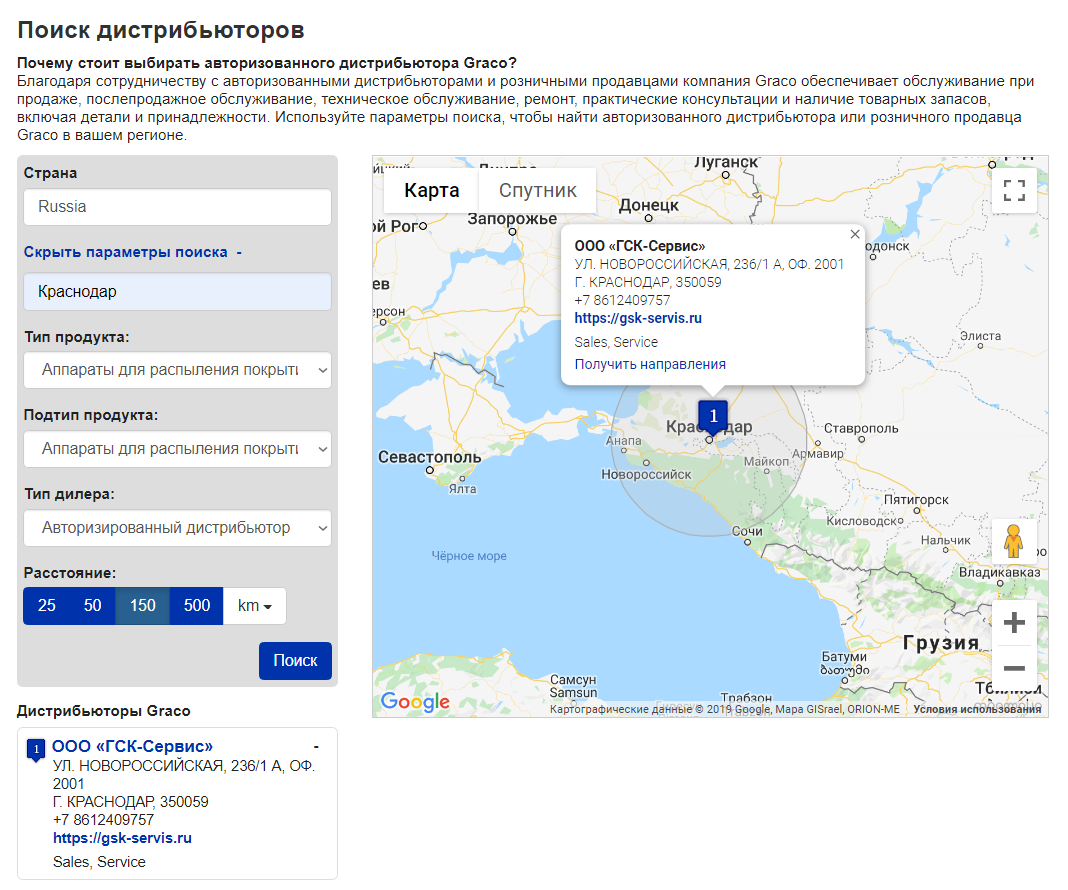The height and width of the screenshot is (890, 1068).
Task: Switch map to Спутник view
Action: tap(537, 191)
